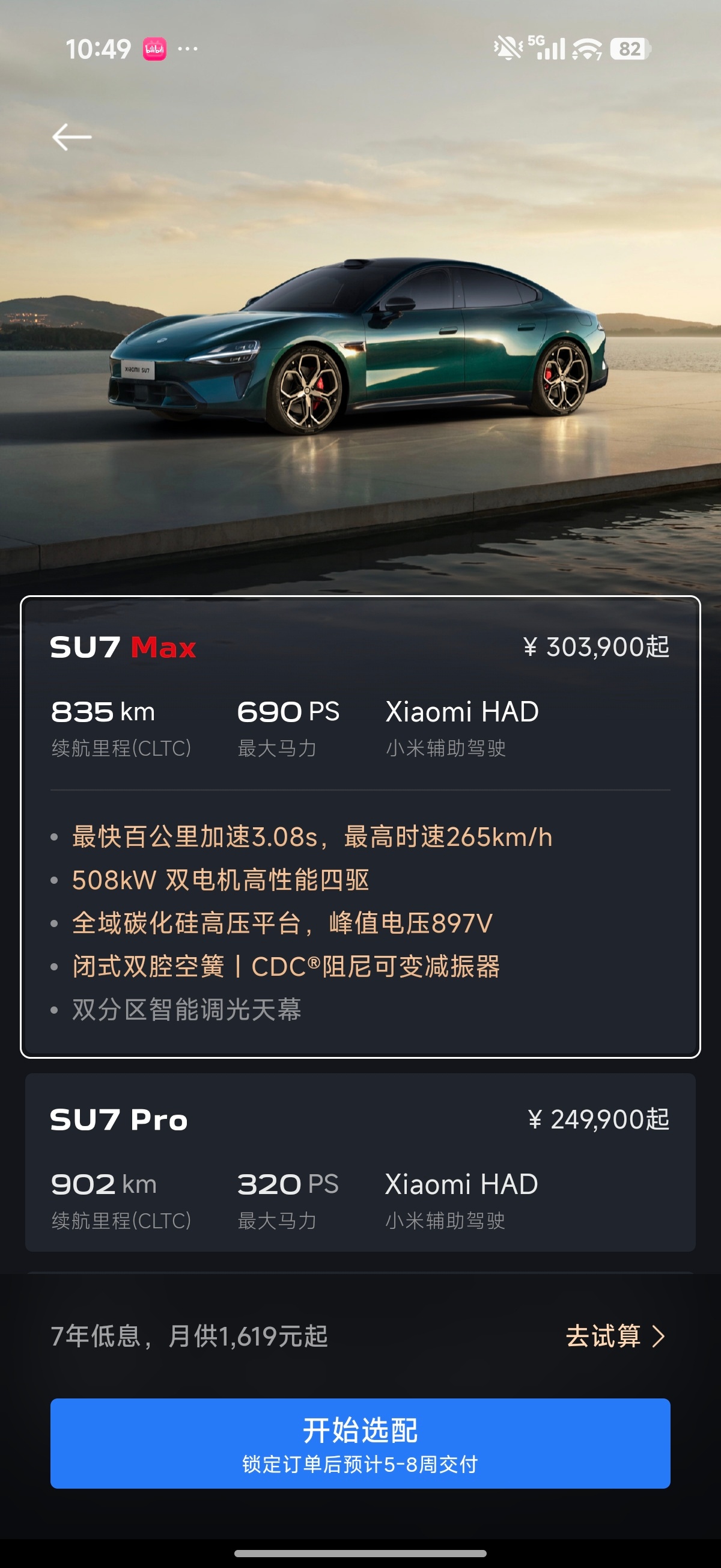Viewport: 721px width, 1568px height.
Task: Tap the 5G signal strength icon
Action: pyautogui.click(x=547, y=47)
